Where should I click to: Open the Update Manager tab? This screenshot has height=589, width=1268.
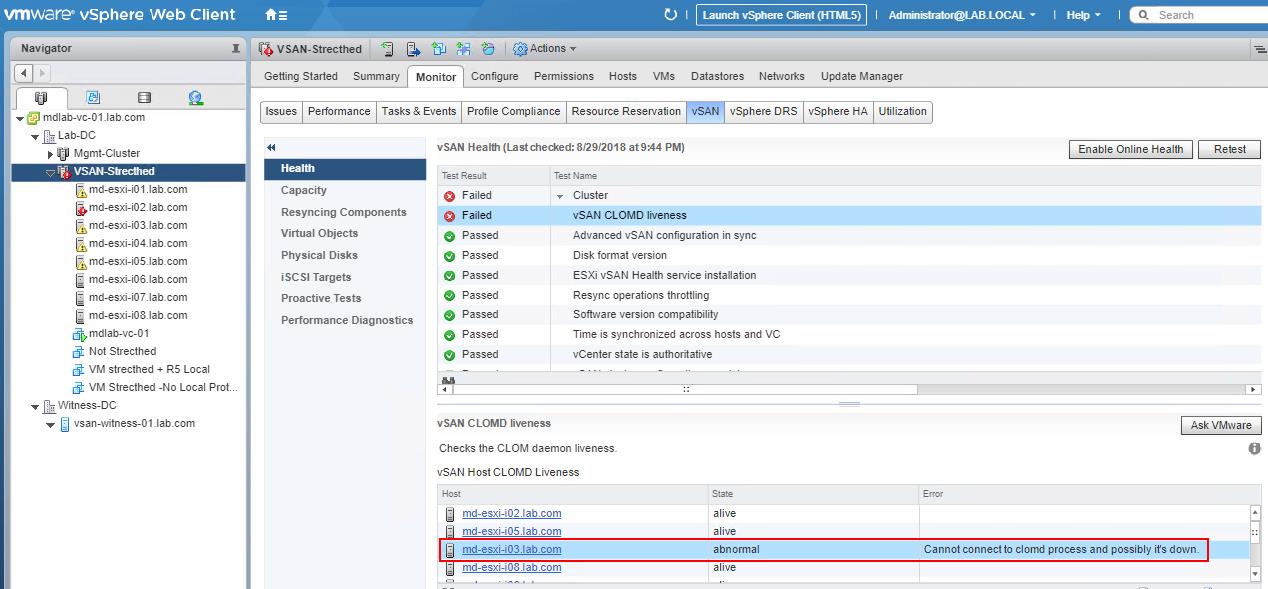point(862,76)
